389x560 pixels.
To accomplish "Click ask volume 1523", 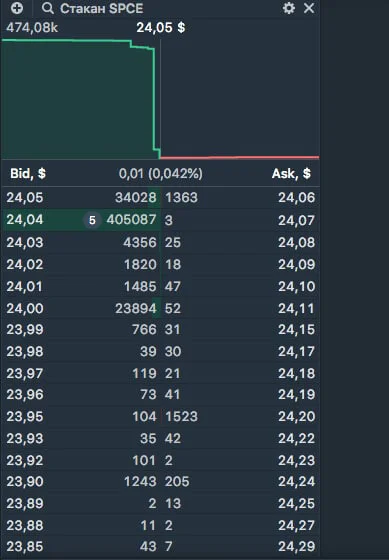I will click(181, 416).
